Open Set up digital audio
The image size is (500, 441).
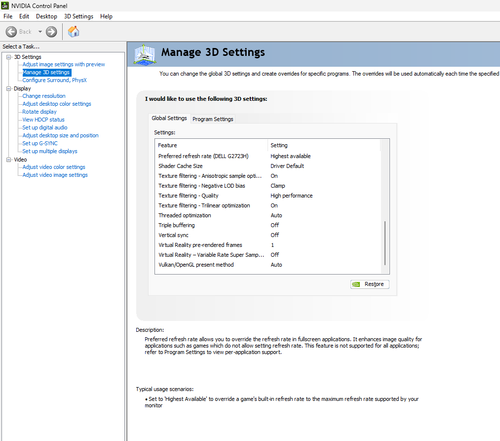[45, 128]
